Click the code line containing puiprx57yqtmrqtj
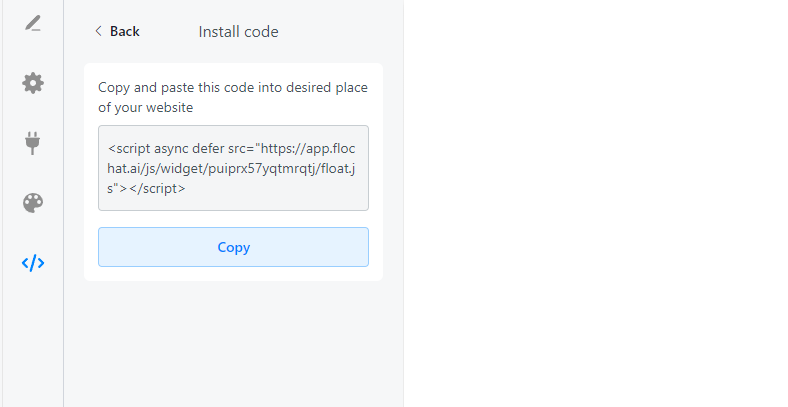The width and height of the screenshot is (788, 407). click(231, 168)
